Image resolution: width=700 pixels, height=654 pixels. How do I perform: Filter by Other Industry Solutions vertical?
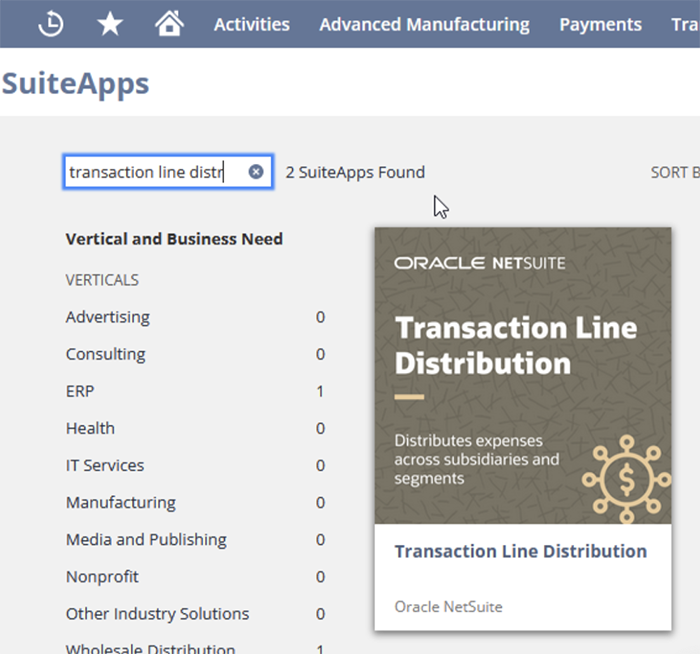(157, 613)
